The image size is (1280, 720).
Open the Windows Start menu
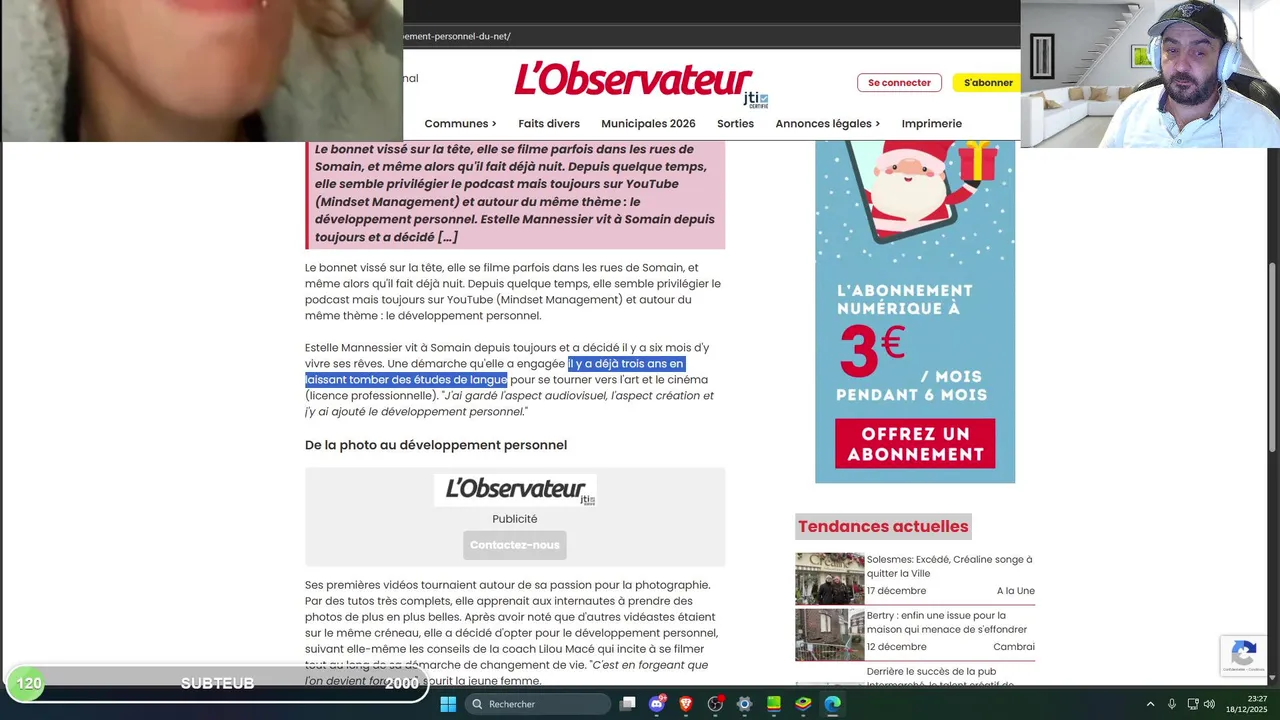click(448, 704)
